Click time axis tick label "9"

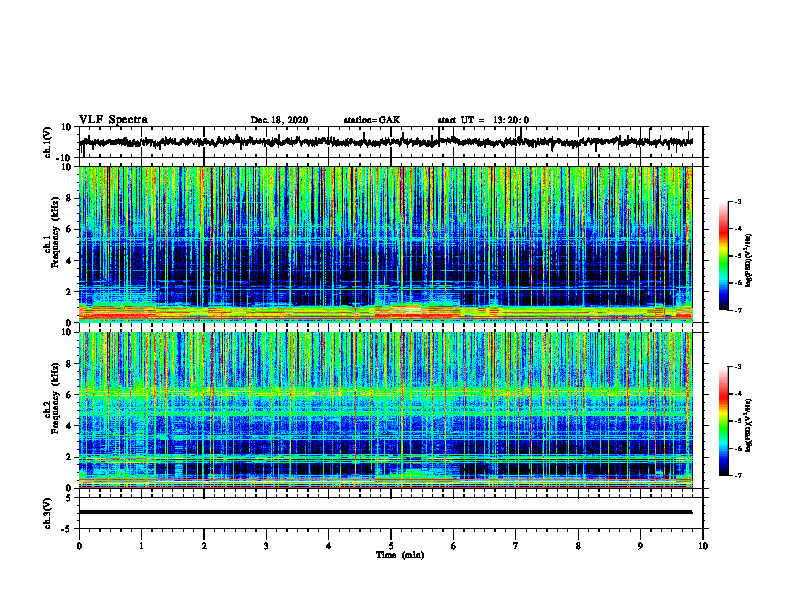click(x=640, y=546)
